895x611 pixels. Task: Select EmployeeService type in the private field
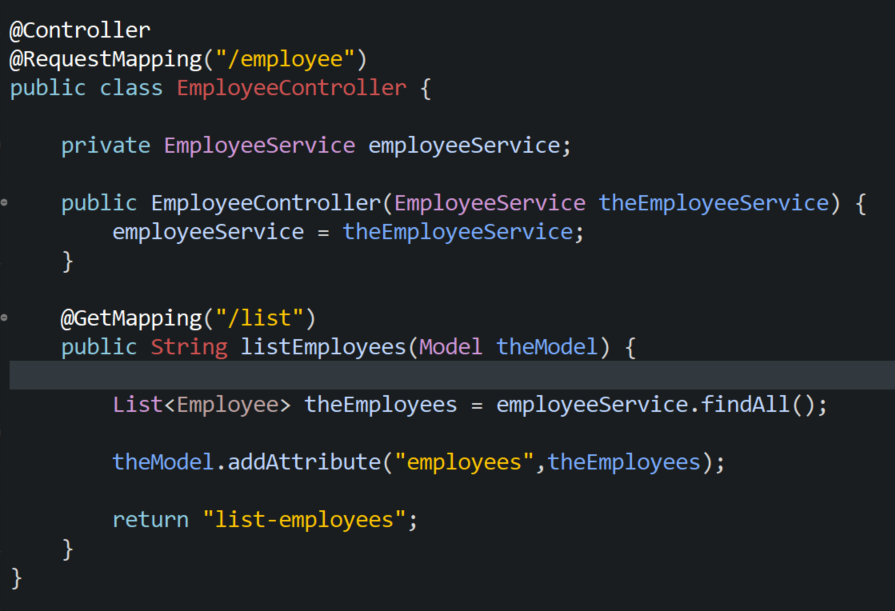click(x=260, y=146)
